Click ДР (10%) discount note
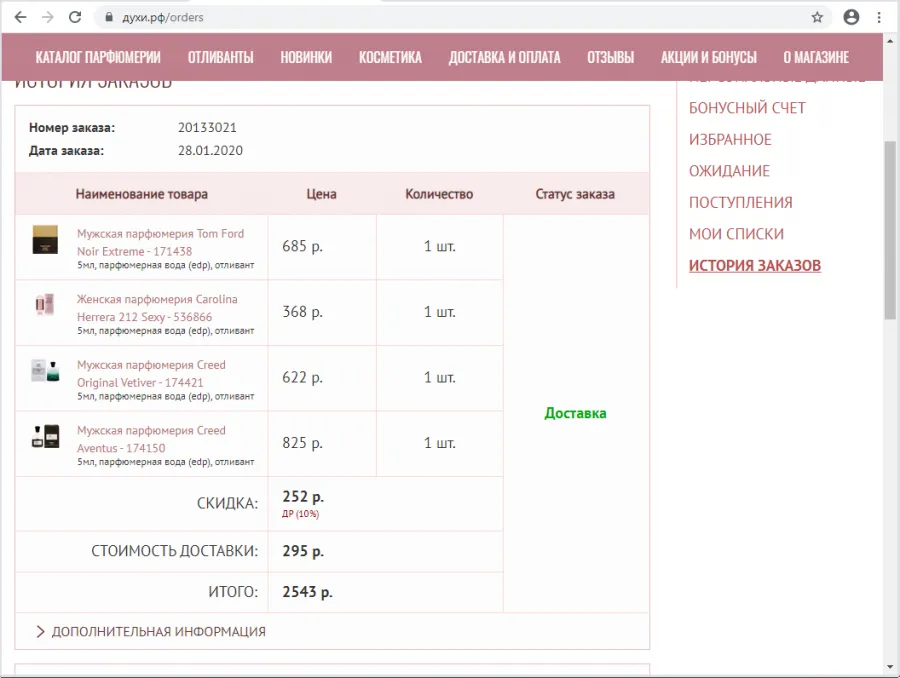 coord(300,514)
